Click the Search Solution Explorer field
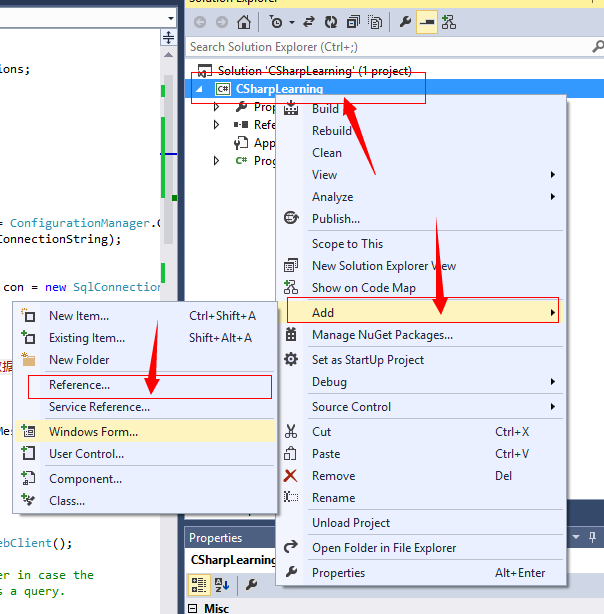Screen dimensions: 604x614 tap(390, 46)
